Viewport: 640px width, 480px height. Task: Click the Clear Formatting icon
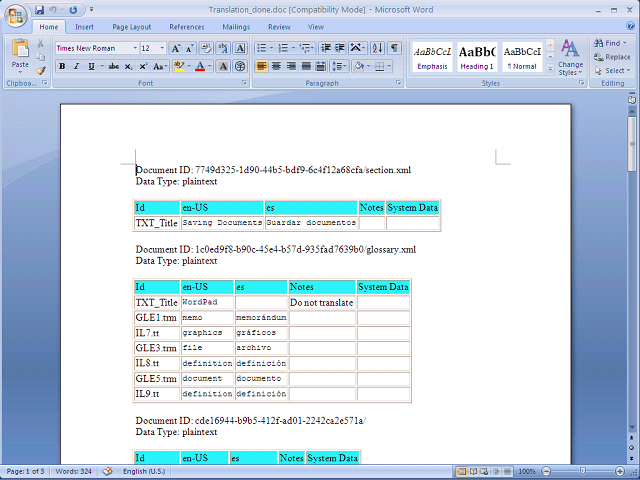coord(206,49)
